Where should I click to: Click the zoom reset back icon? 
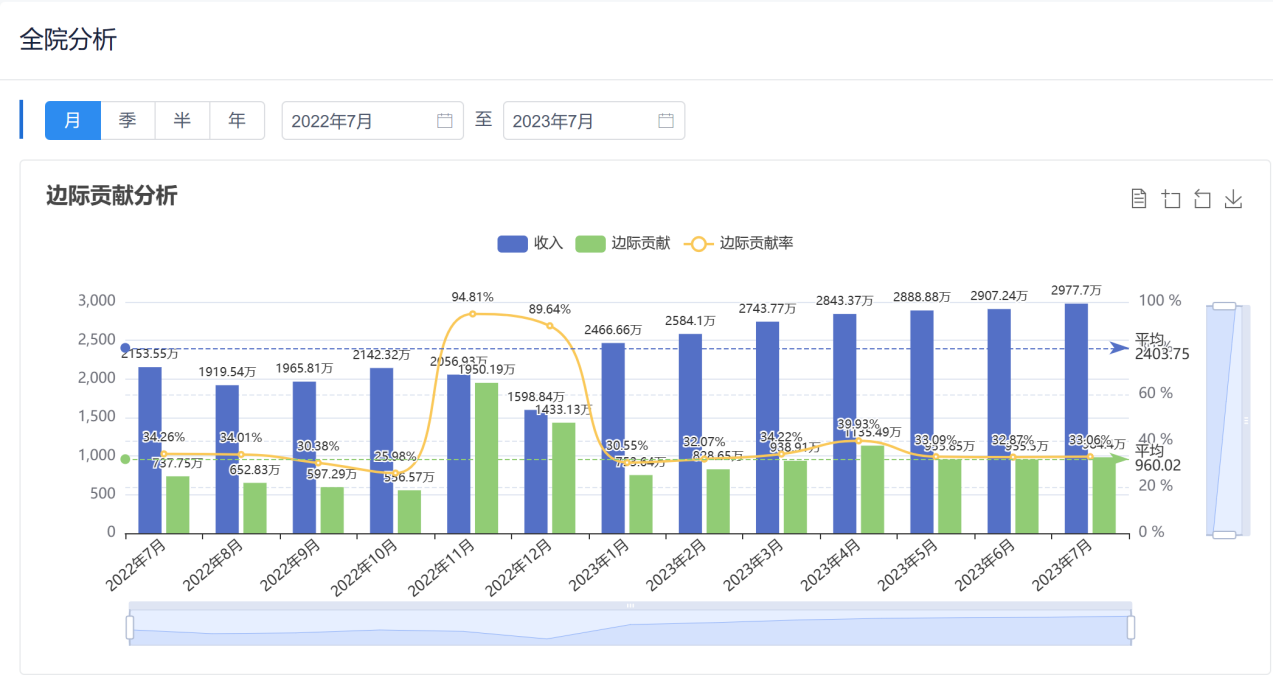coord(1202,199)
